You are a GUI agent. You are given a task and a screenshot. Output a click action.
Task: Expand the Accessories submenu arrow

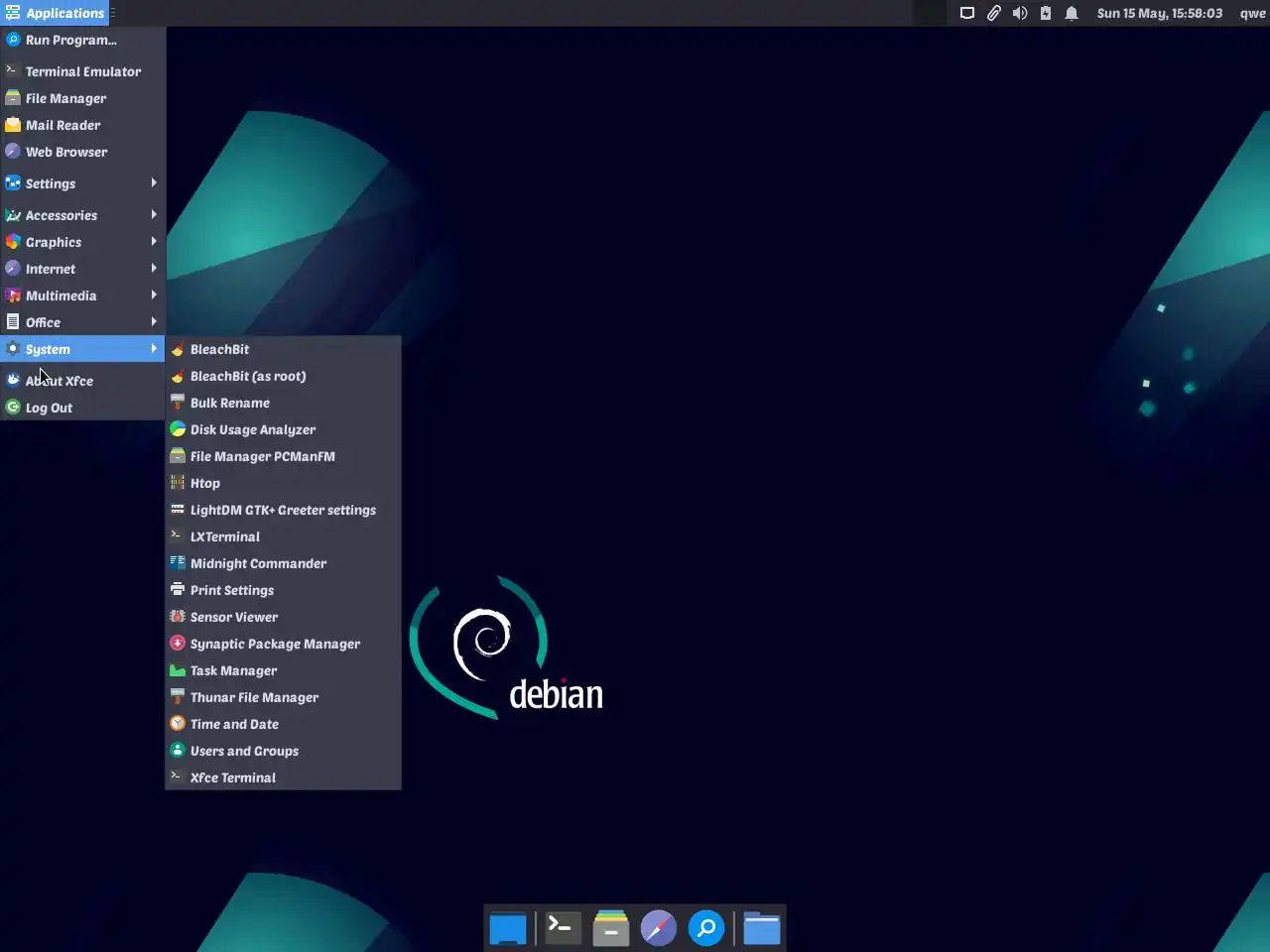click(x=154, y=215)
